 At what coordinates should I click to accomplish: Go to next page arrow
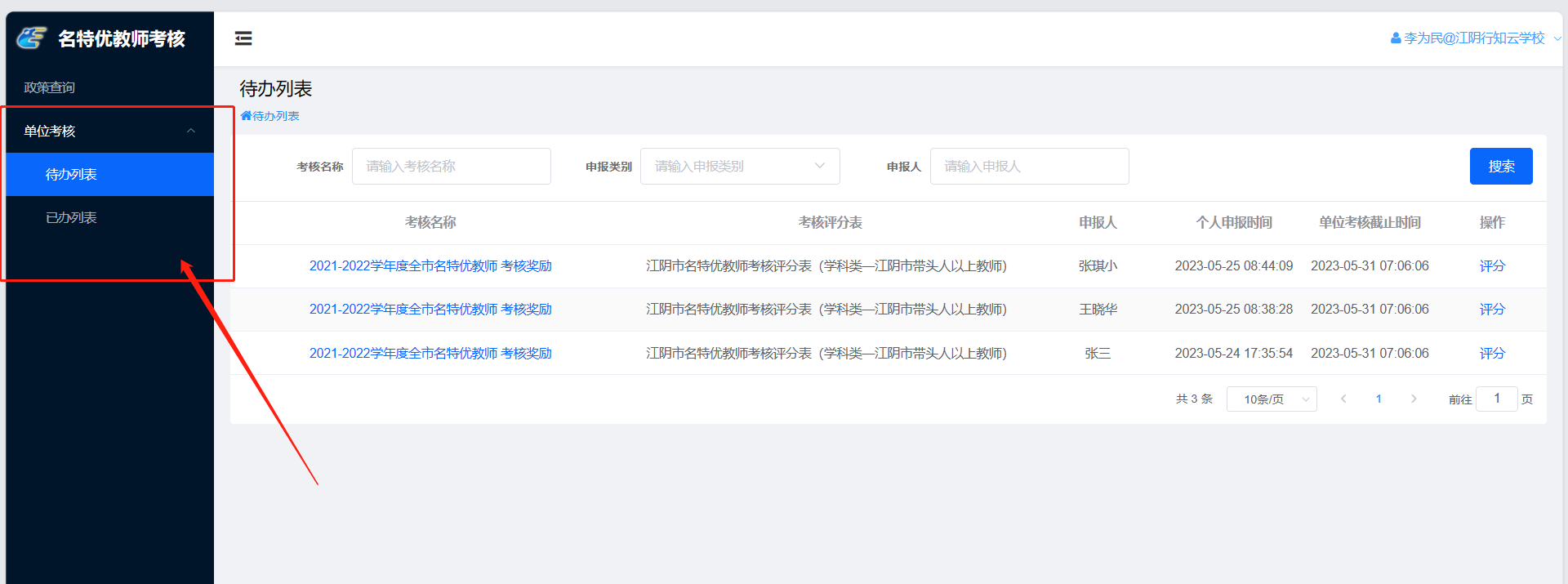1414,399
